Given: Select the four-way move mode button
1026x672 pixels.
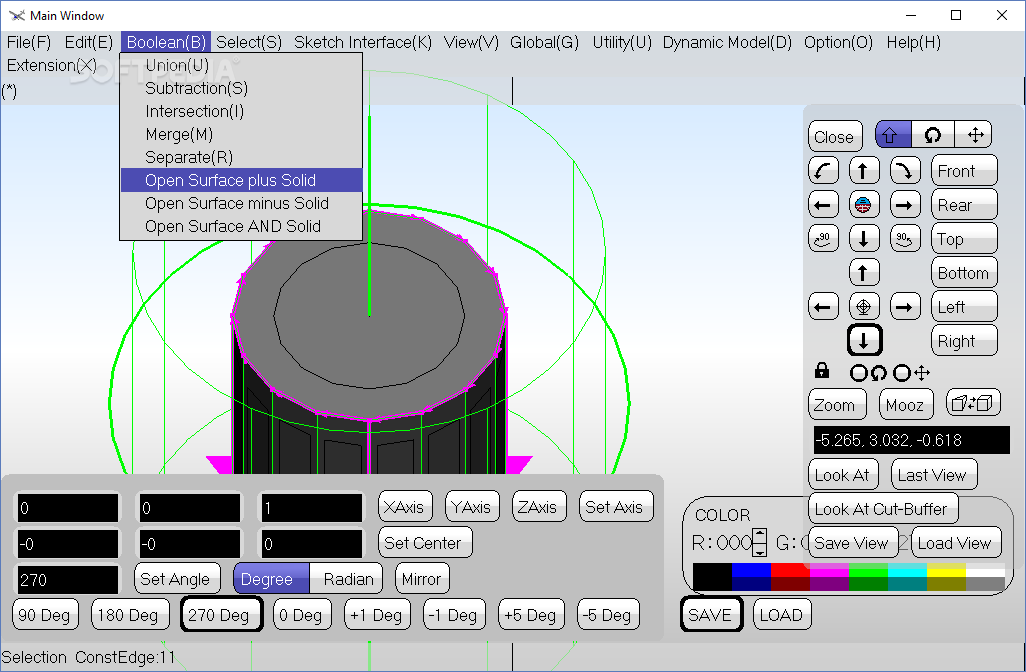Looking at the screenshot, I should [974, 135].
